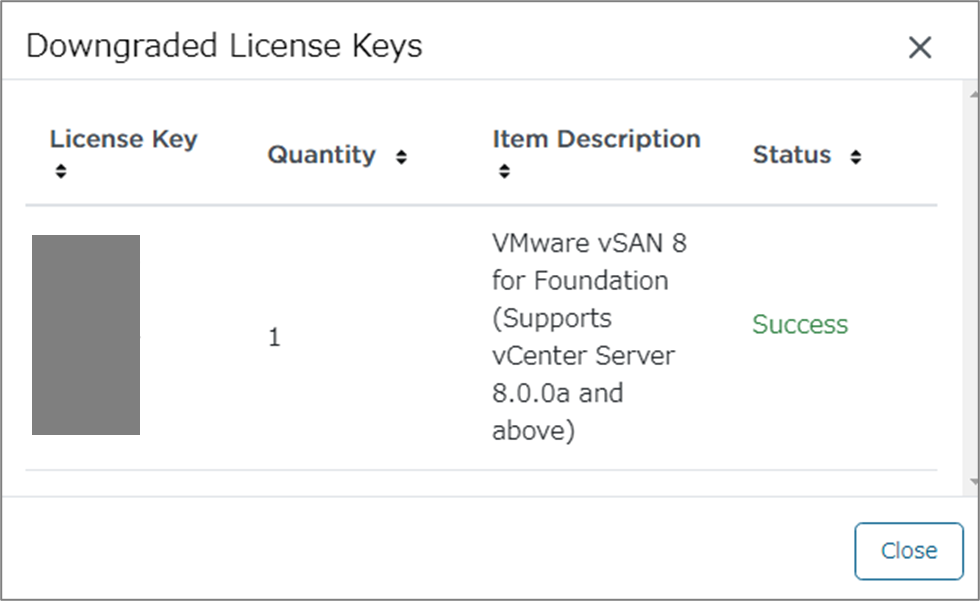Click the Quantity sort arrows icon
The width and height of the screenshot is (980, 601).
click(401, 157)
